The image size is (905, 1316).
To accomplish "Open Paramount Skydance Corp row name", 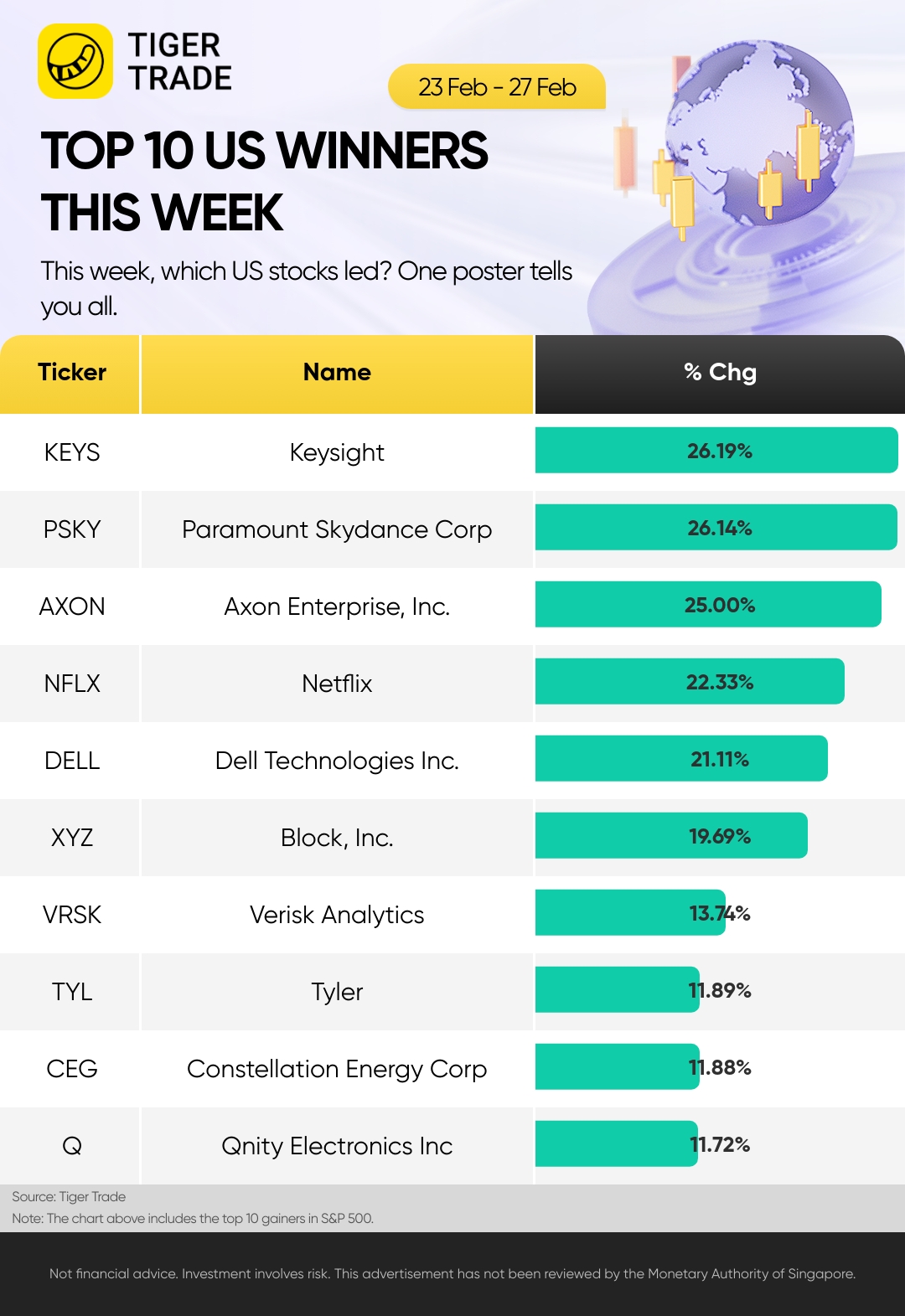I will pos(337,529).
